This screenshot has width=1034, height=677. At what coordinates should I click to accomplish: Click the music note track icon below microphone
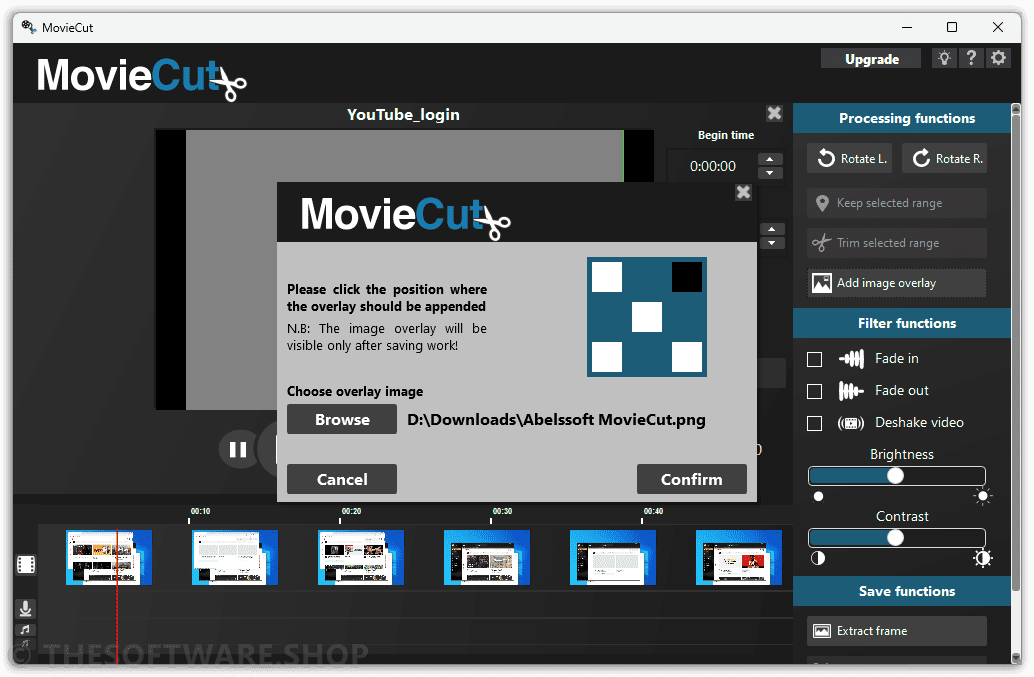[25, 630]
